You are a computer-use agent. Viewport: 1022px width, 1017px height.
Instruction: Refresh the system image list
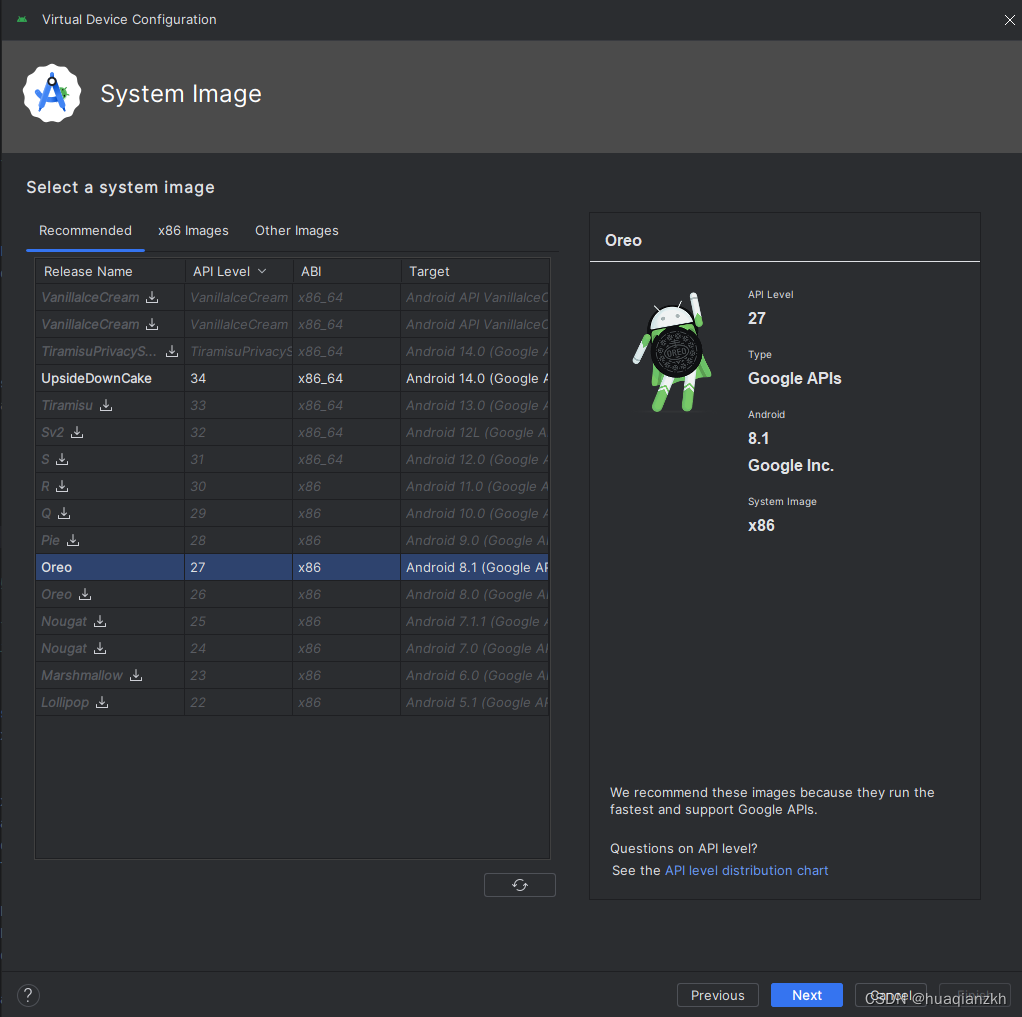coord(519,885)
